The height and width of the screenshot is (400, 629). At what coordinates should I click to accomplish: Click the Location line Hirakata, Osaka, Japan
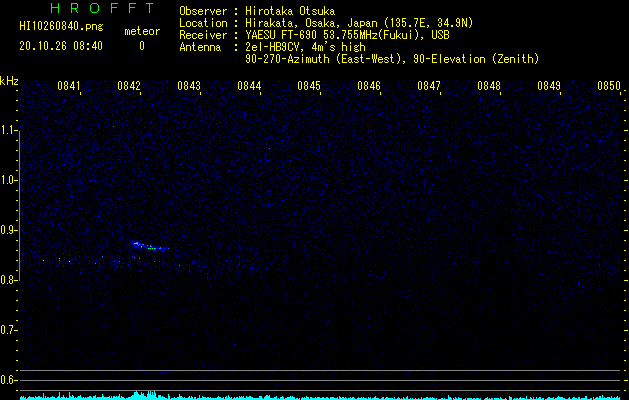(326, 23)
